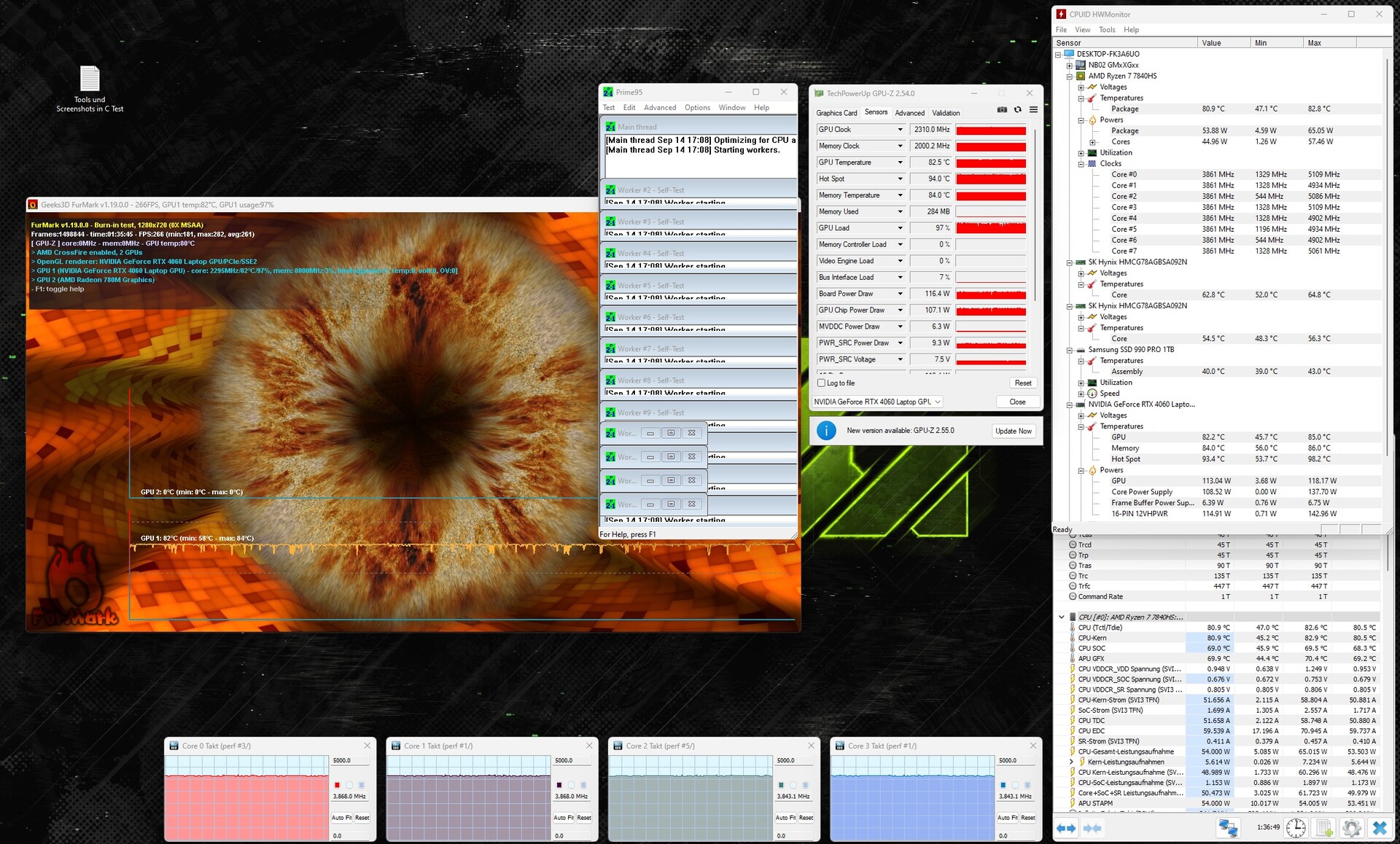Click the CPUID HWMonitor title bar icon
The image size is (1400, 844).
[1062, 14]
